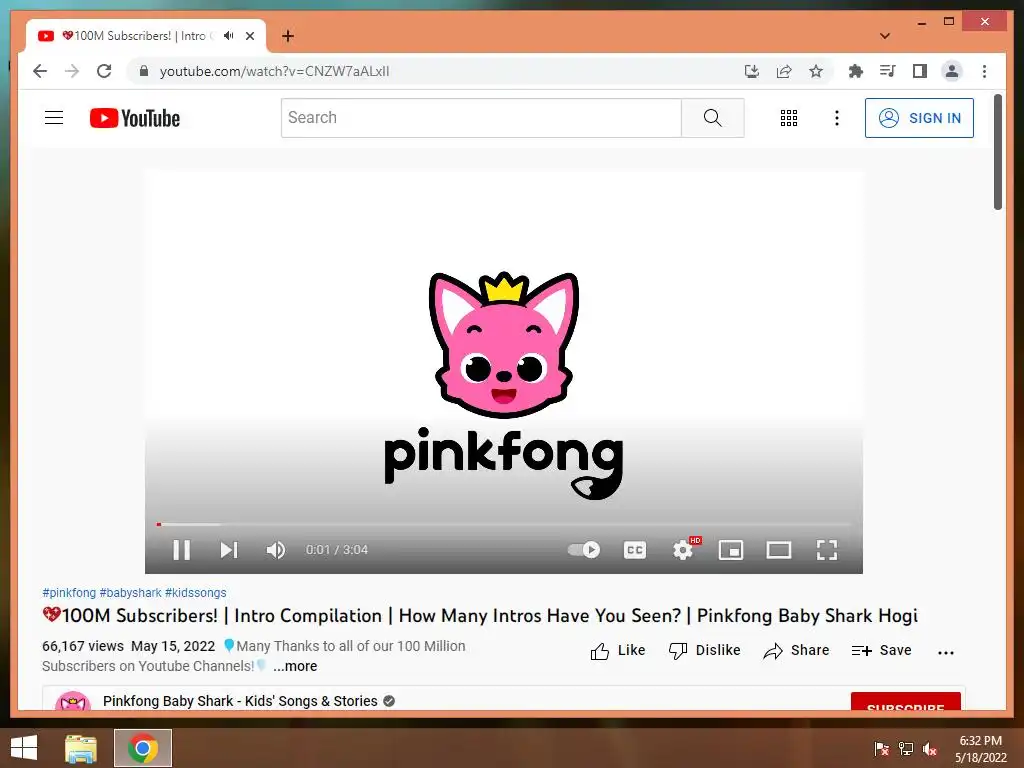Go forward in Chrome

(72, 71)
